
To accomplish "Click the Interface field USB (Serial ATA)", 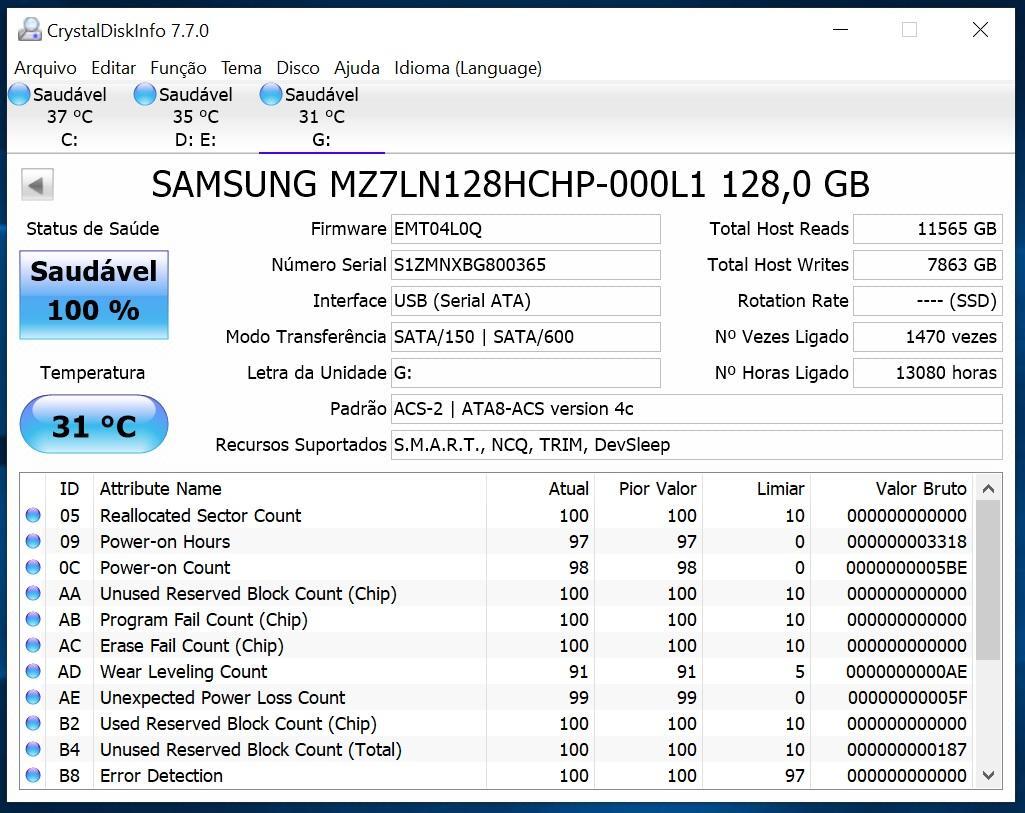I will pyautogui.click(x=526, y=301).
